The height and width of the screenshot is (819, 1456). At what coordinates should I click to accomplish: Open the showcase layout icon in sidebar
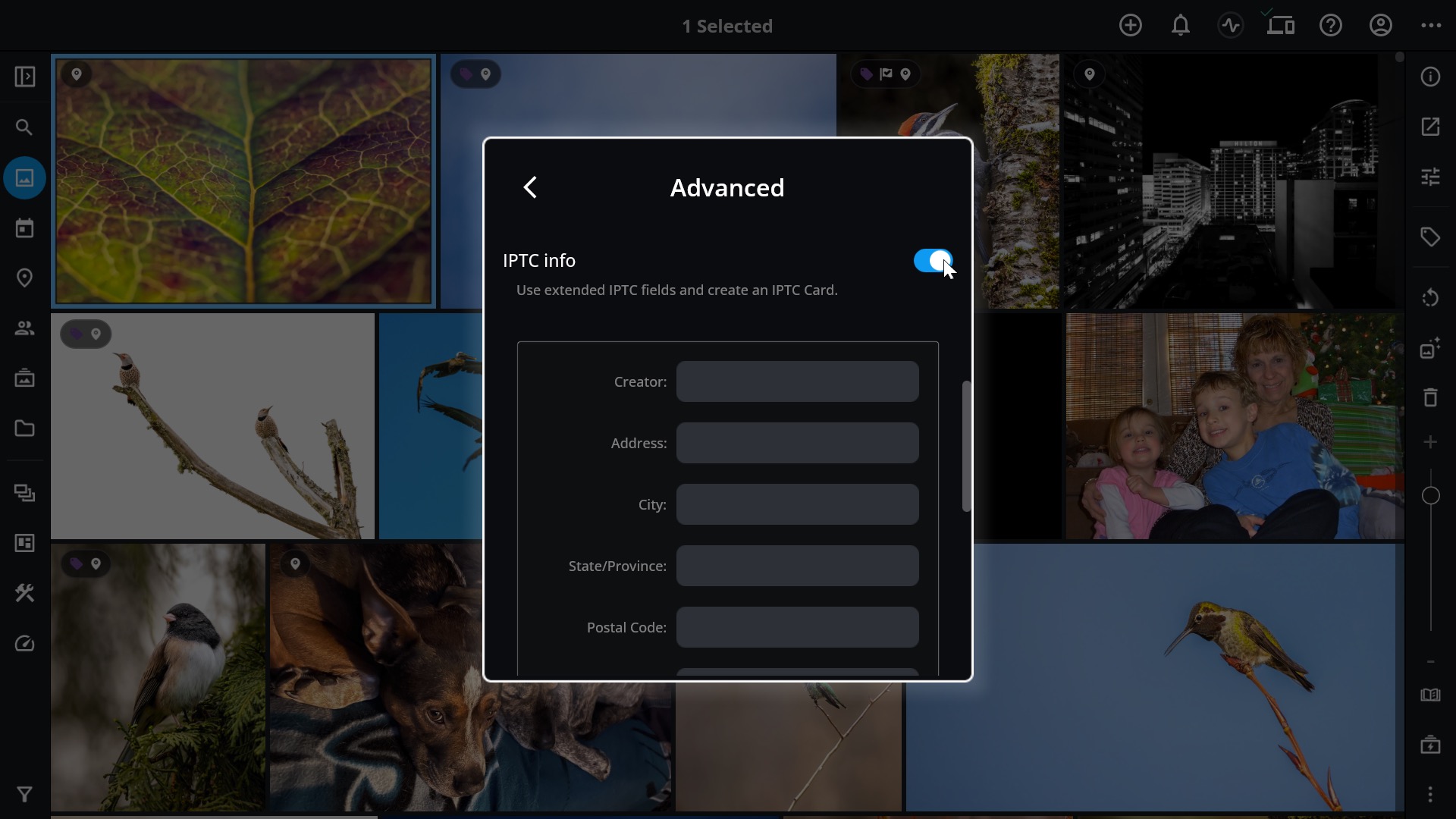point(25,544)
